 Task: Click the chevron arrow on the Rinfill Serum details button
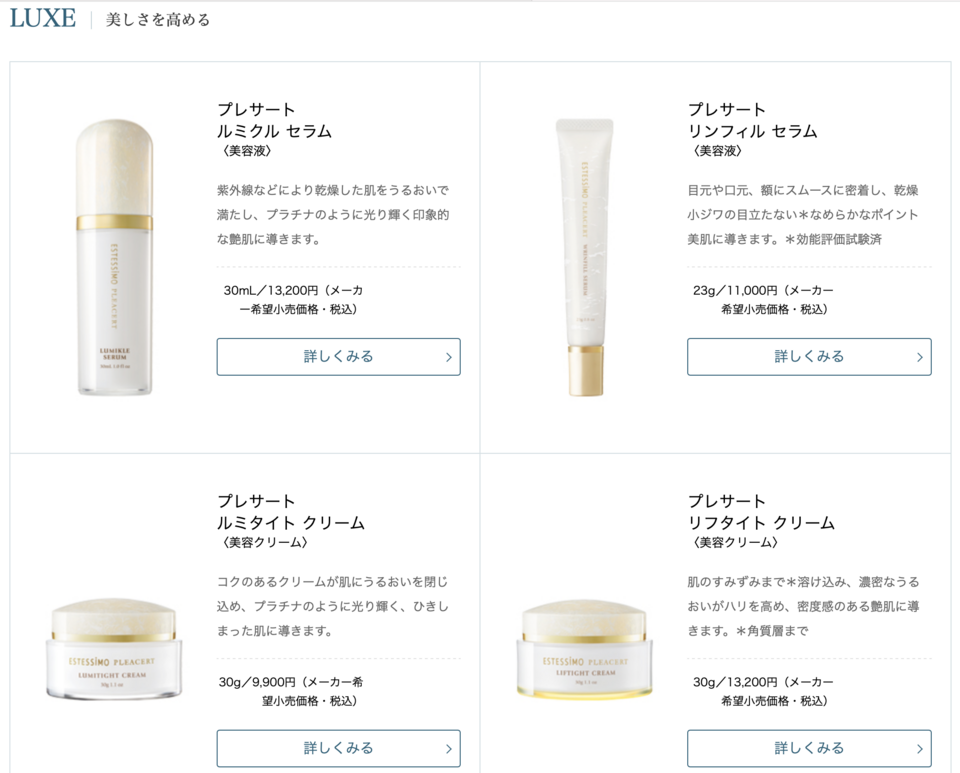click(x=920, y=357)
